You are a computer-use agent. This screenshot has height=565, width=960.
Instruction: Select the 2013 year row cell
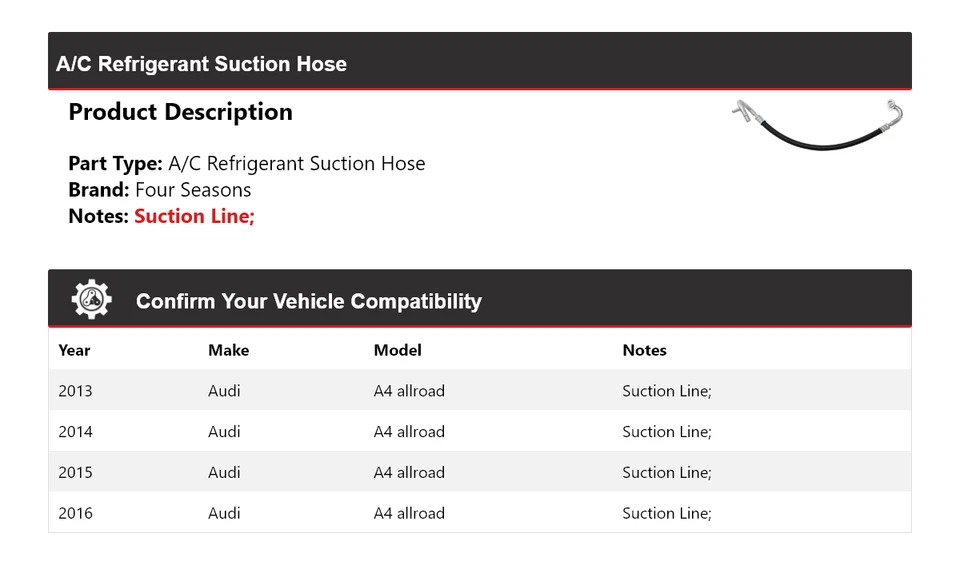[75, 391]
